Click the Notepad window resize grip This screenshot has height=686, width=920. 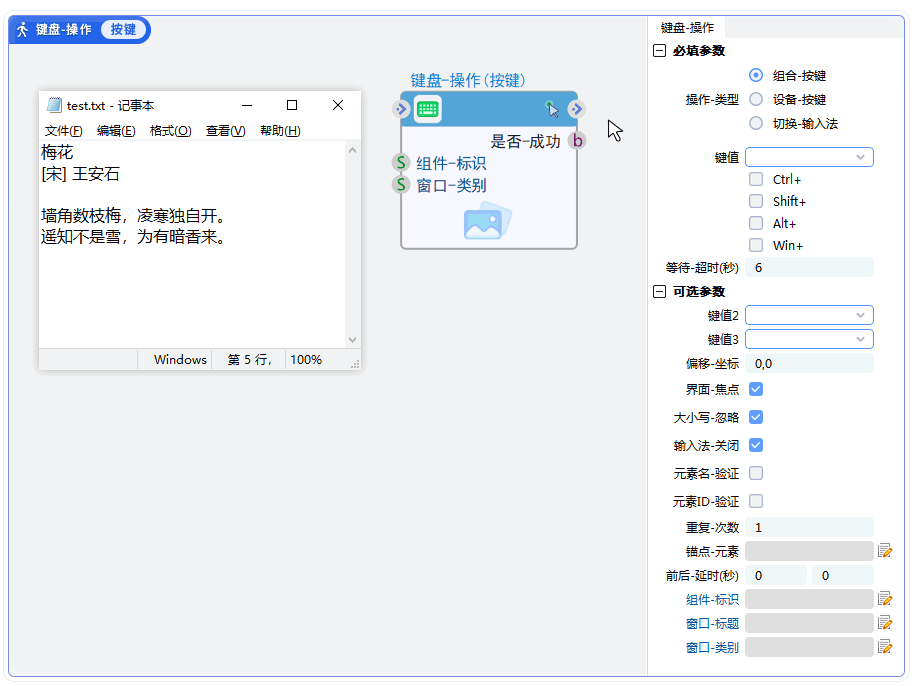click(x=355, y=364)
